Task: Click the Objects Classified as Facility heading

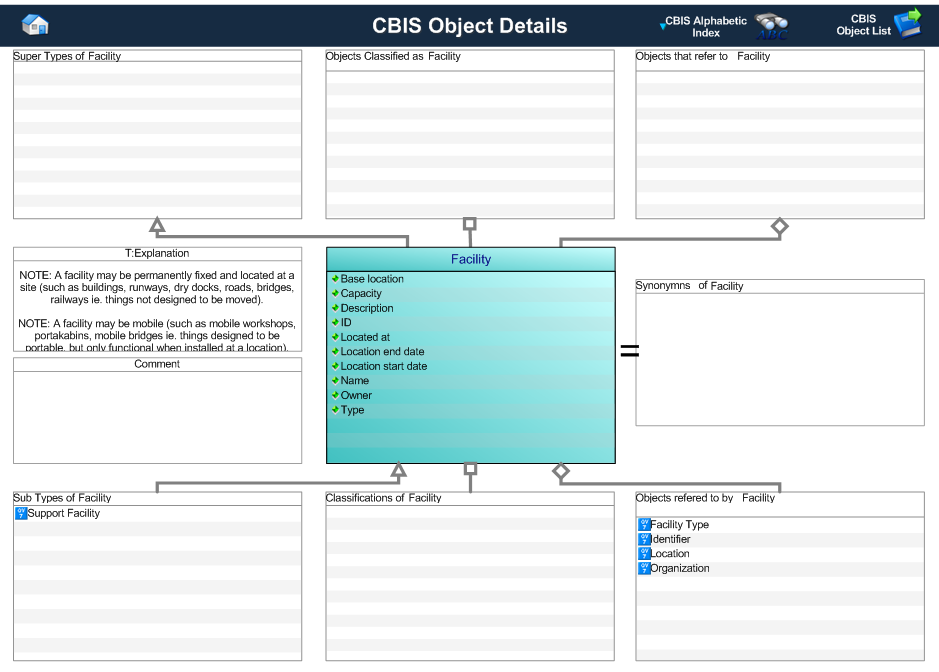Action: tap(393, 56)
